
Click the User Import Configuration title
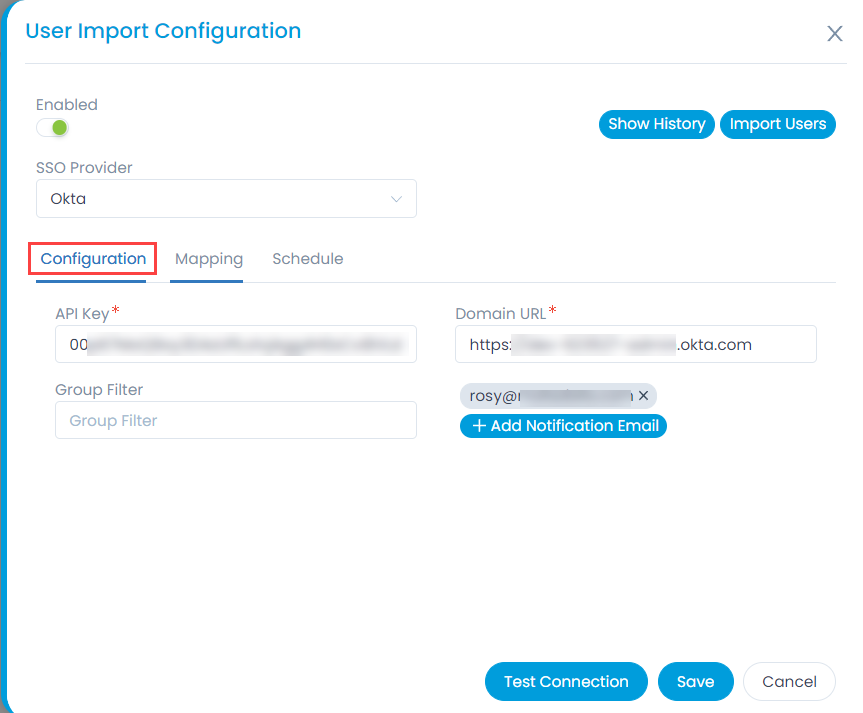click(163, 31)
